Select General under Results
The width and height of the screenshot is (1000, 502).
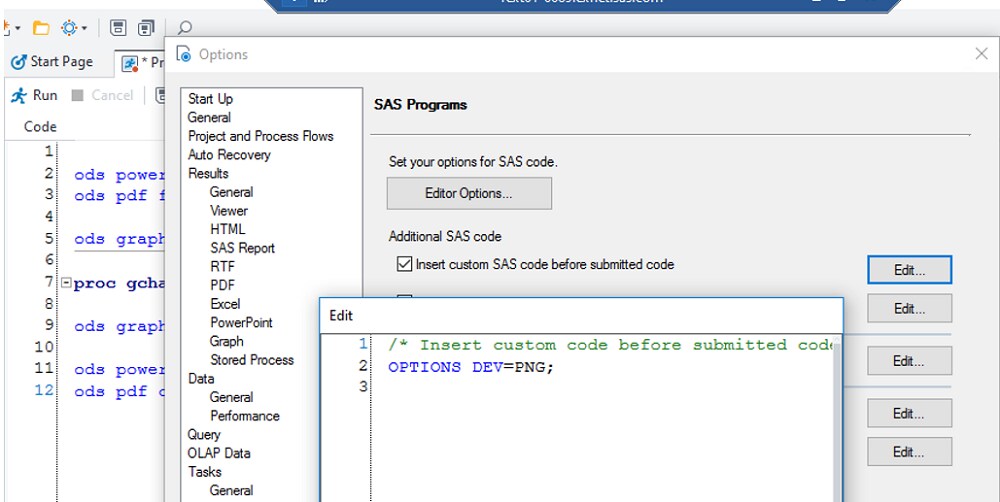coord(231,192)
